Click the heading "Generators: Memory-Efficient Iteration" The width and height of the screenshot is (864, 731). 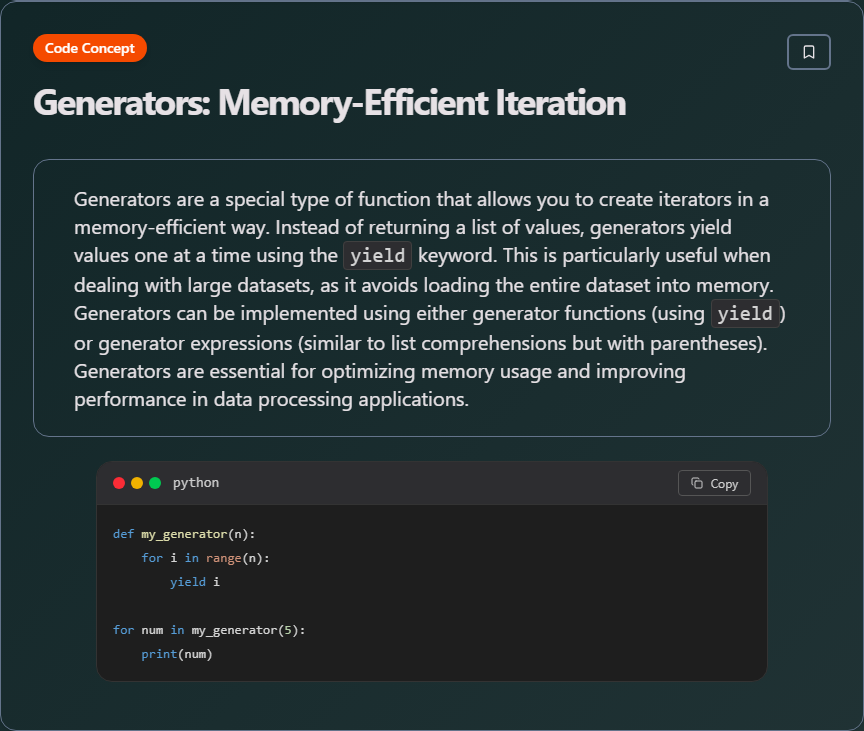[x=330, y=103]
